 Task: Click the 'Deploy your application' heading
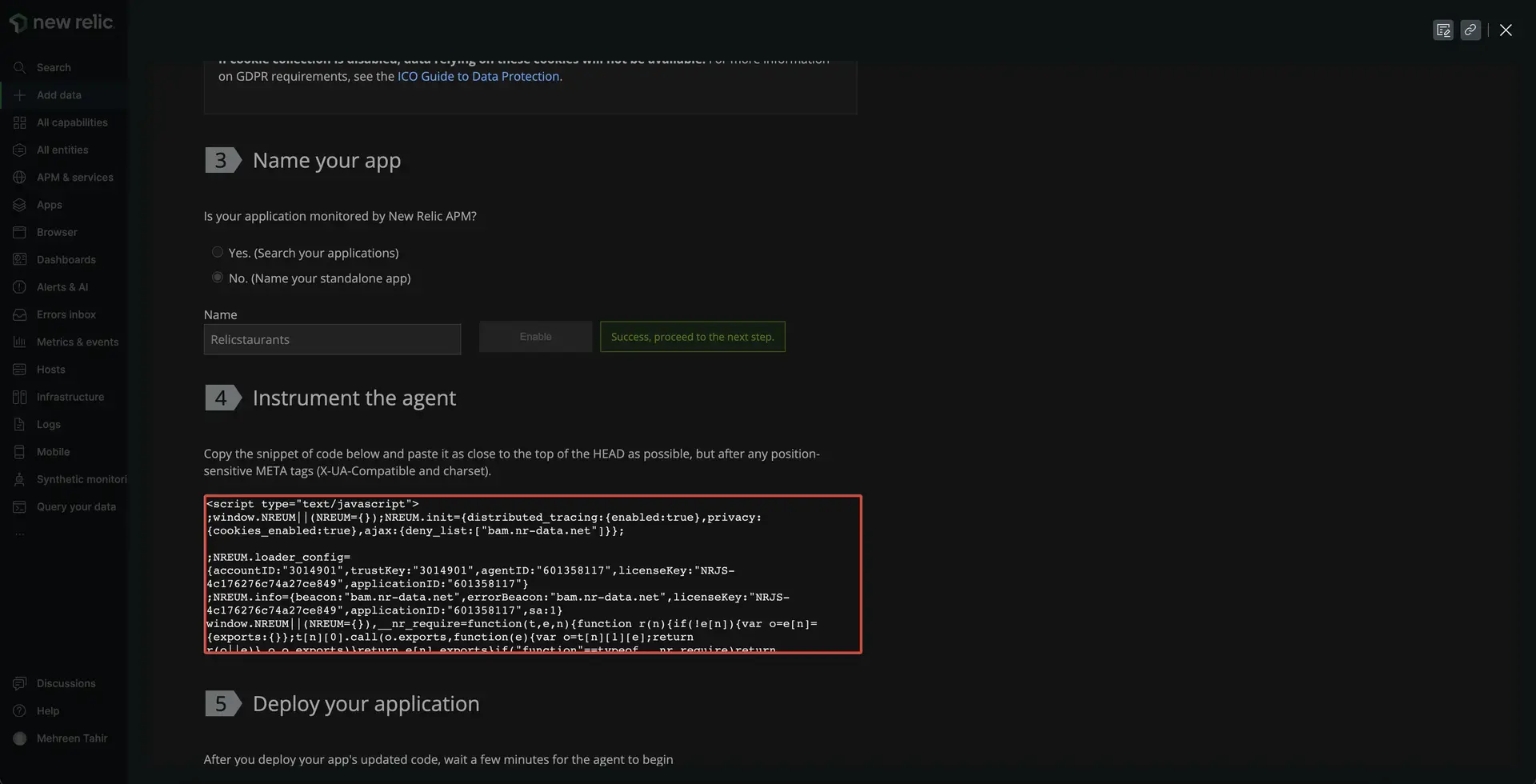pos(366,704)
